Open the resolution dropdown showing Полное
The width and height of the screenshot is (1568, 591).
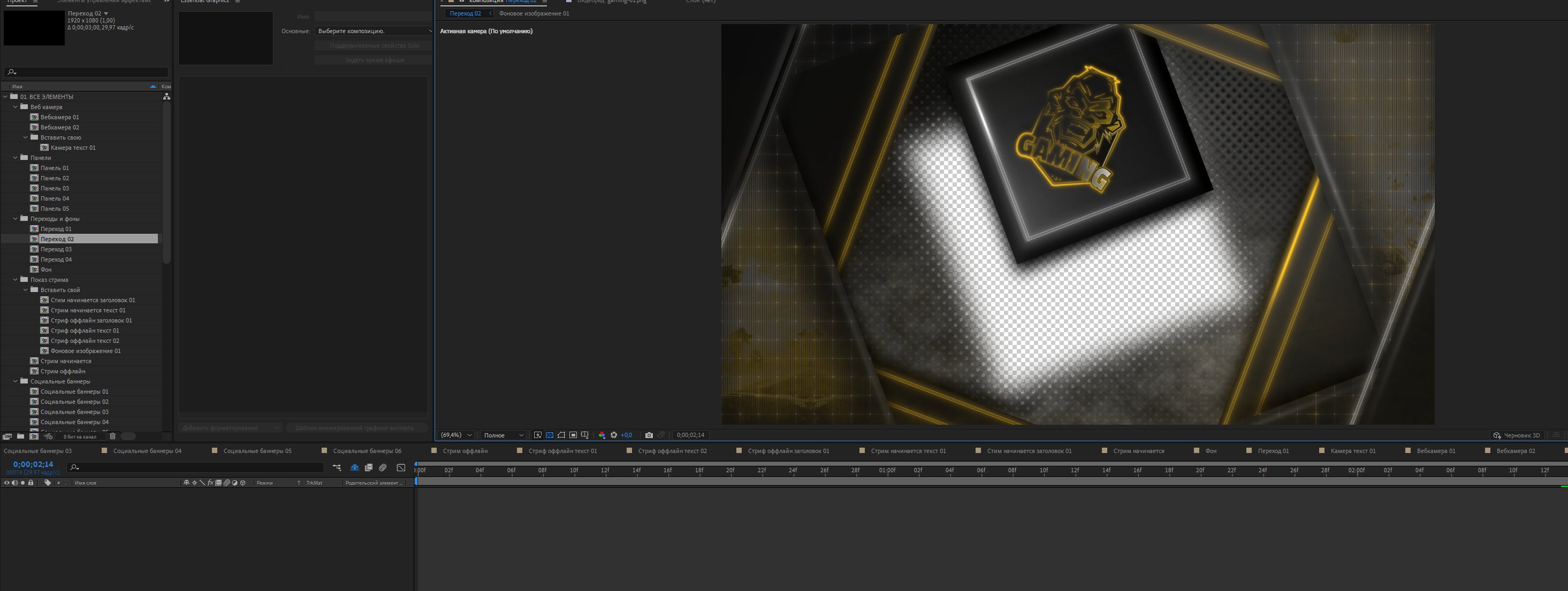pos(503,435)
